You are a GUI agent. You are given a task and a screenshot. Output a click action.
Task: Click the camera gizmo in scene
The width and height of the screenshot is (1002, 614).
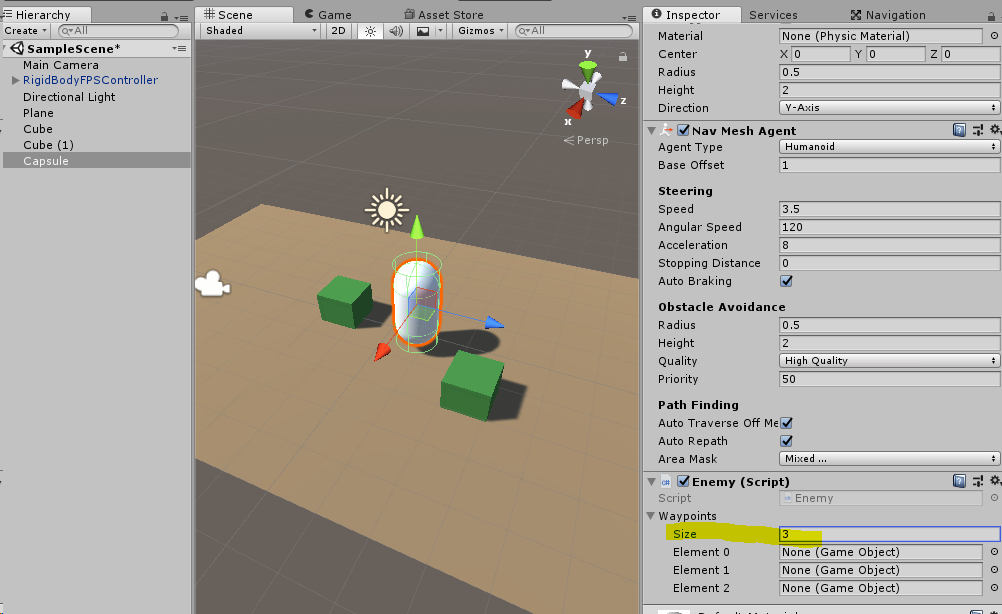(212, 284)
